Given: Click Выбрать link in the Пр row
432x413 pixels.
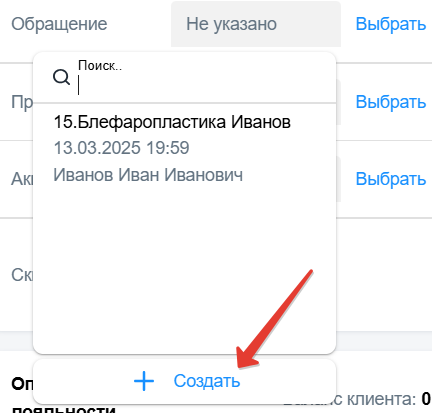Looking at the screenshot, I should click(391, 102).
